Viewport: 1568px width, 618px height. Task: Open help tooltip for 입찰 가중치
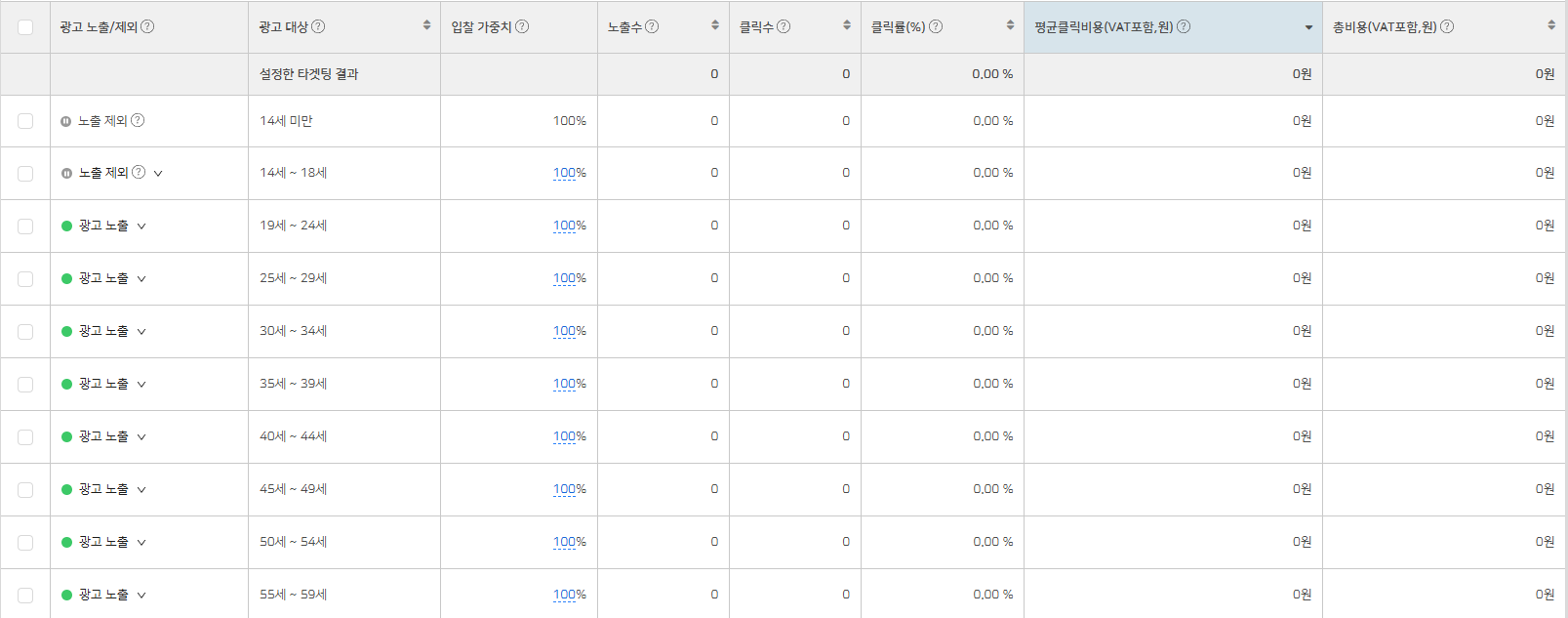pyautogui.click(x=522, y=26)
